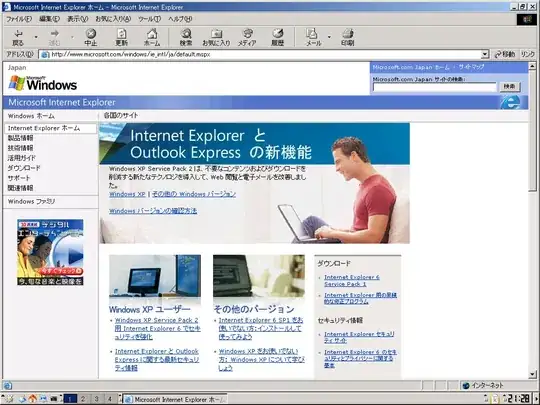Click the Print (印刷) toolbar icon
540x405 pixels.
click(347, 37)
